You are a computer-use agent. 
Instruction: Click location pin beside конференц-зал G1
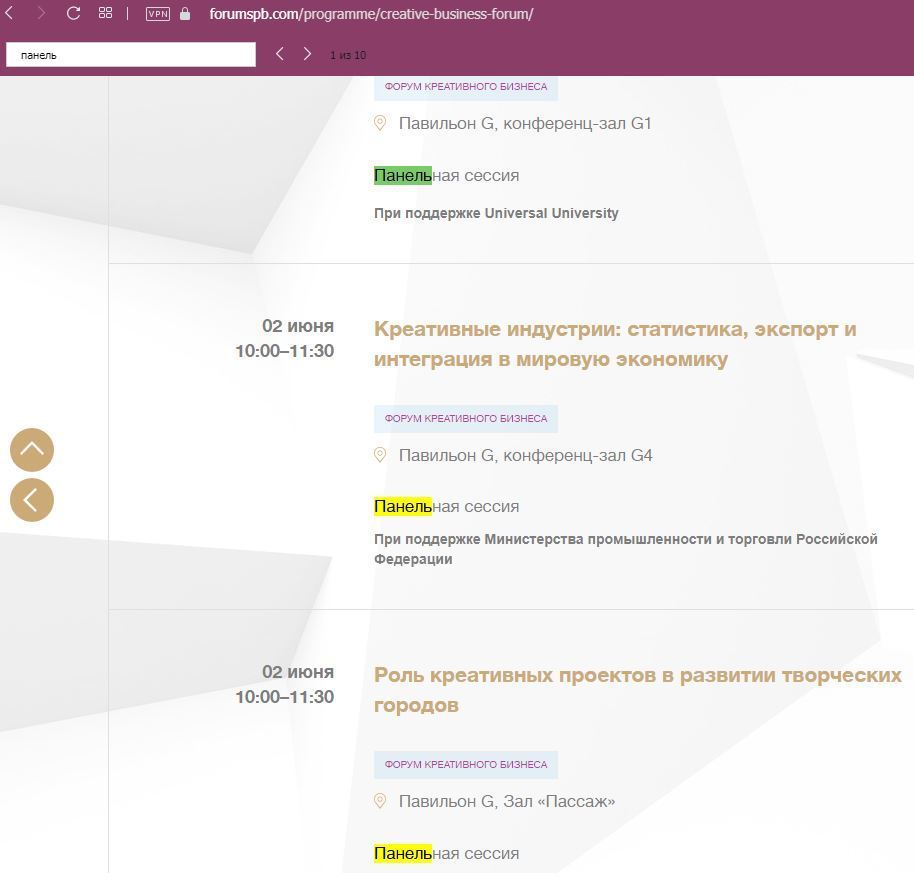(x=380, y=123)
